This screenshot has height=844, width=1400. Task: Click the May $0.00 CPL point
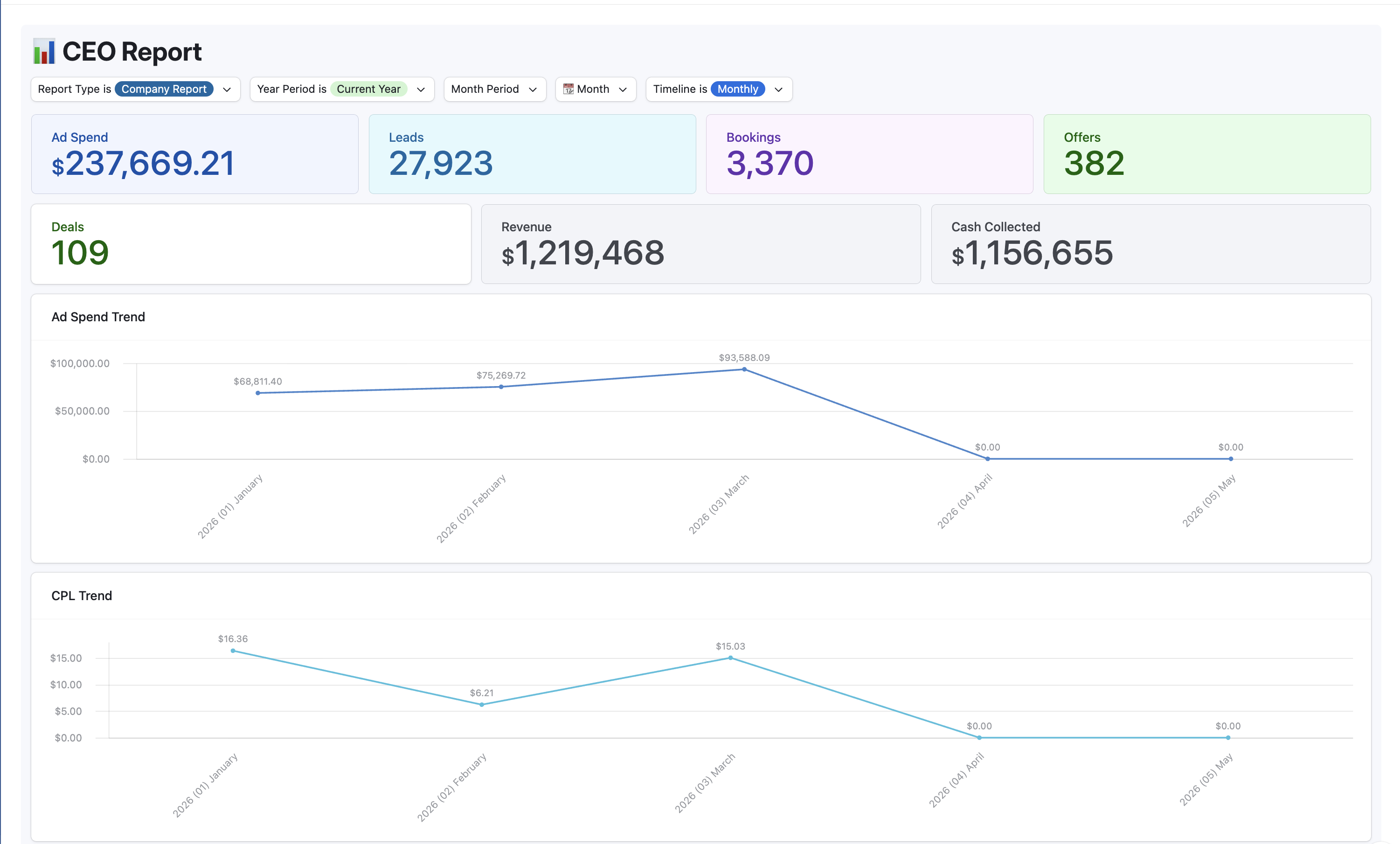click(x=1228, y=738)
